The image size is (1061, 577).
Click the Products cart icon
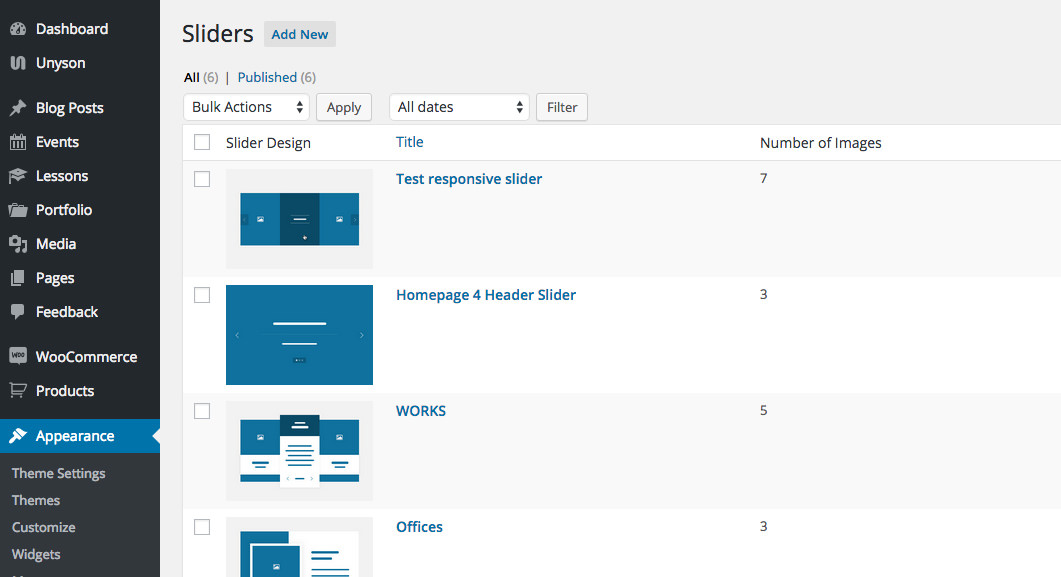pyautogui.click(x=18, y=390)
